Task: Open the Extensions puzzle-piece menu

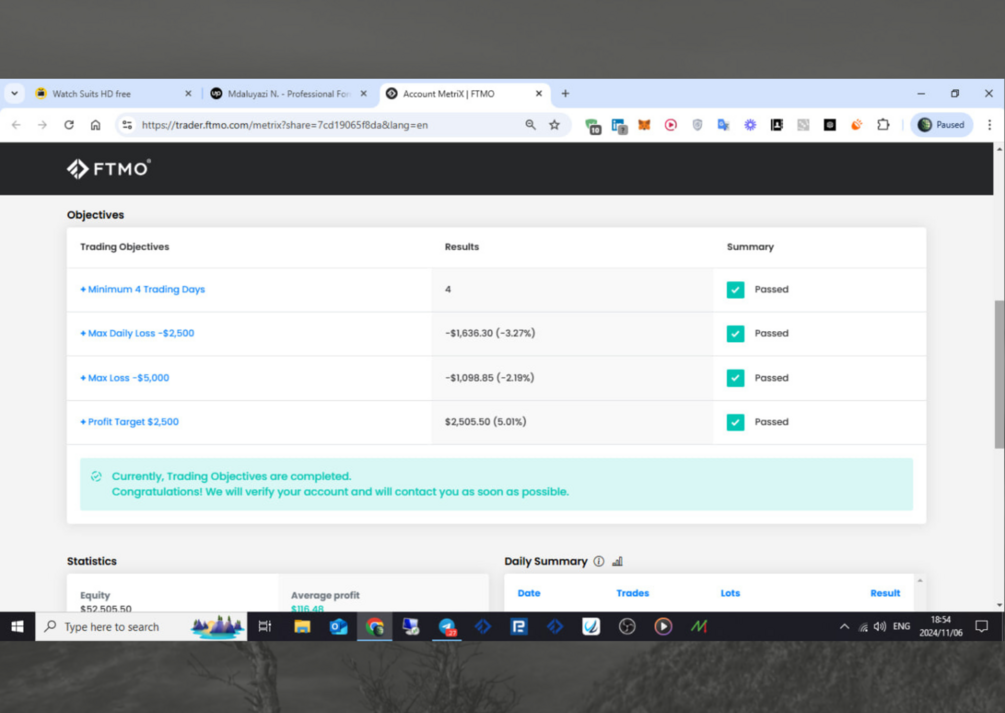Action: coord(883,125)
